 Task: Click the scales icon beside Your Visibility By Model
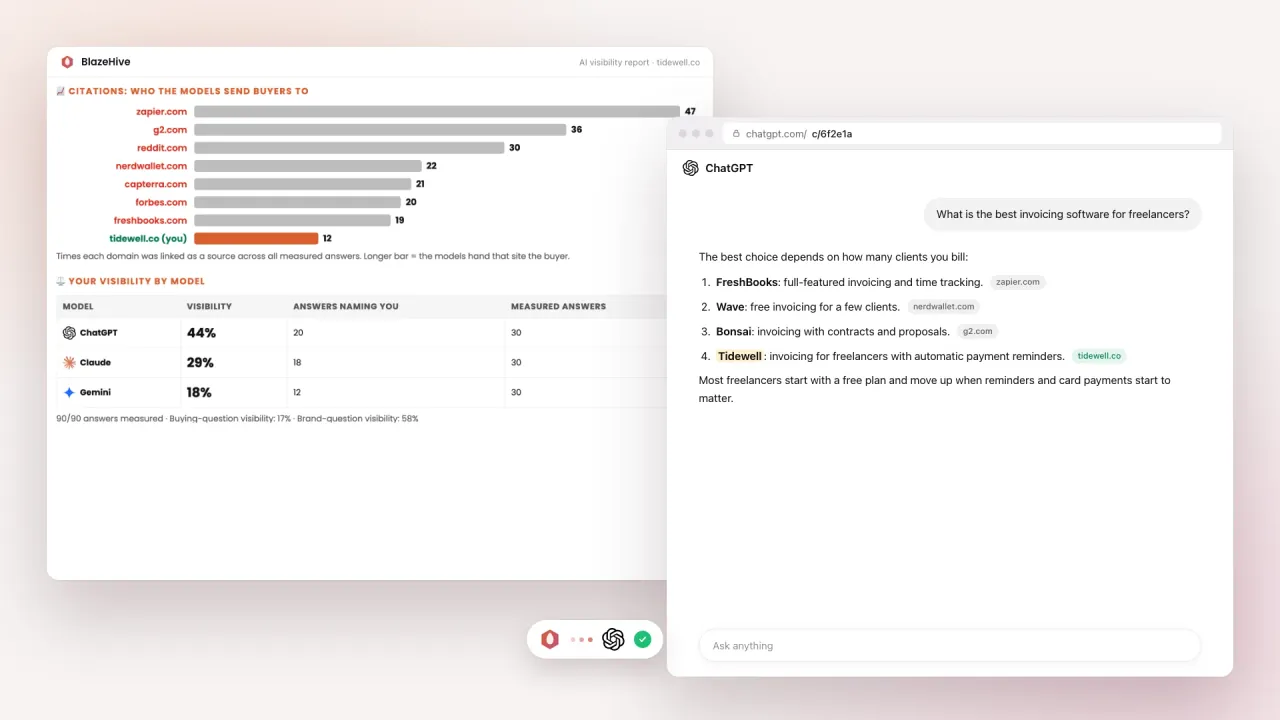[x=61, y=281]
